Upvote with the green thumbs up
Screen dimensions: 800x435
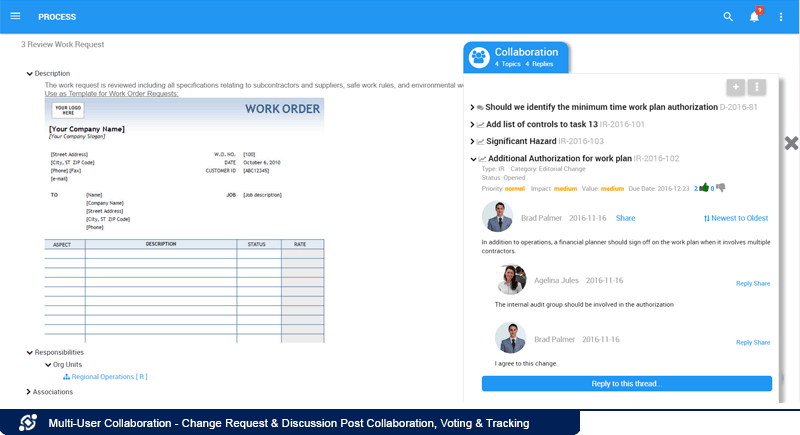point(704,187)
